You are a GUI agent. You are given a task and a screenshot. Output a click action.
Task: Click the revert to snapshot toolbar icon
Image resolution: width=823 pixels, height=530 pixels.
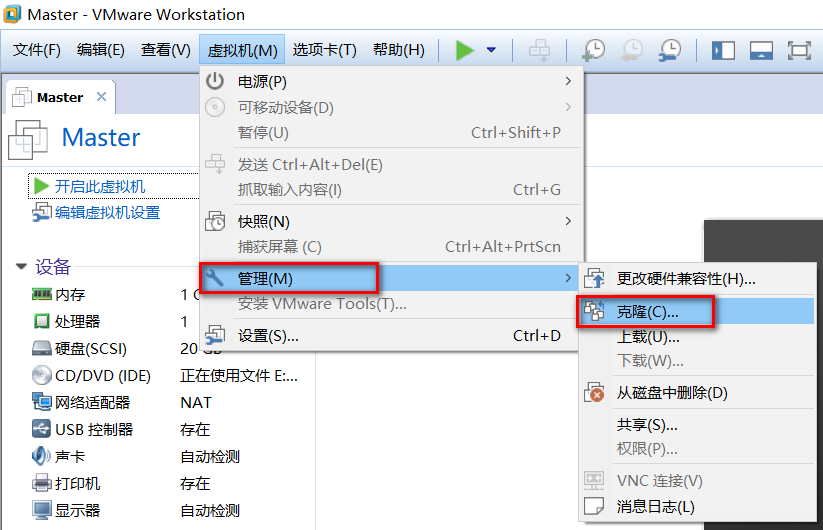coord(632,50)
